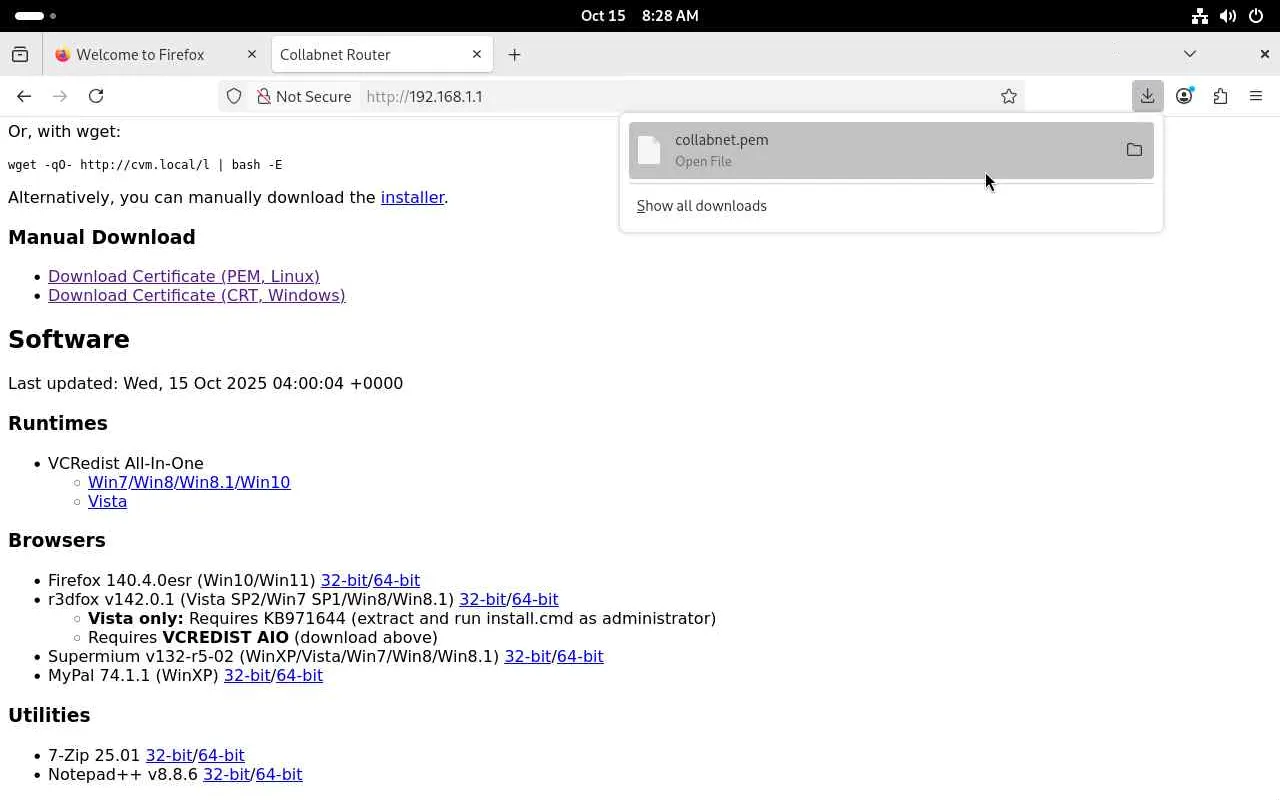Download r3dfox v142.0.1 64-bit
The image size is (1280, 800).
pyautogui.click(x=535, y=599)
